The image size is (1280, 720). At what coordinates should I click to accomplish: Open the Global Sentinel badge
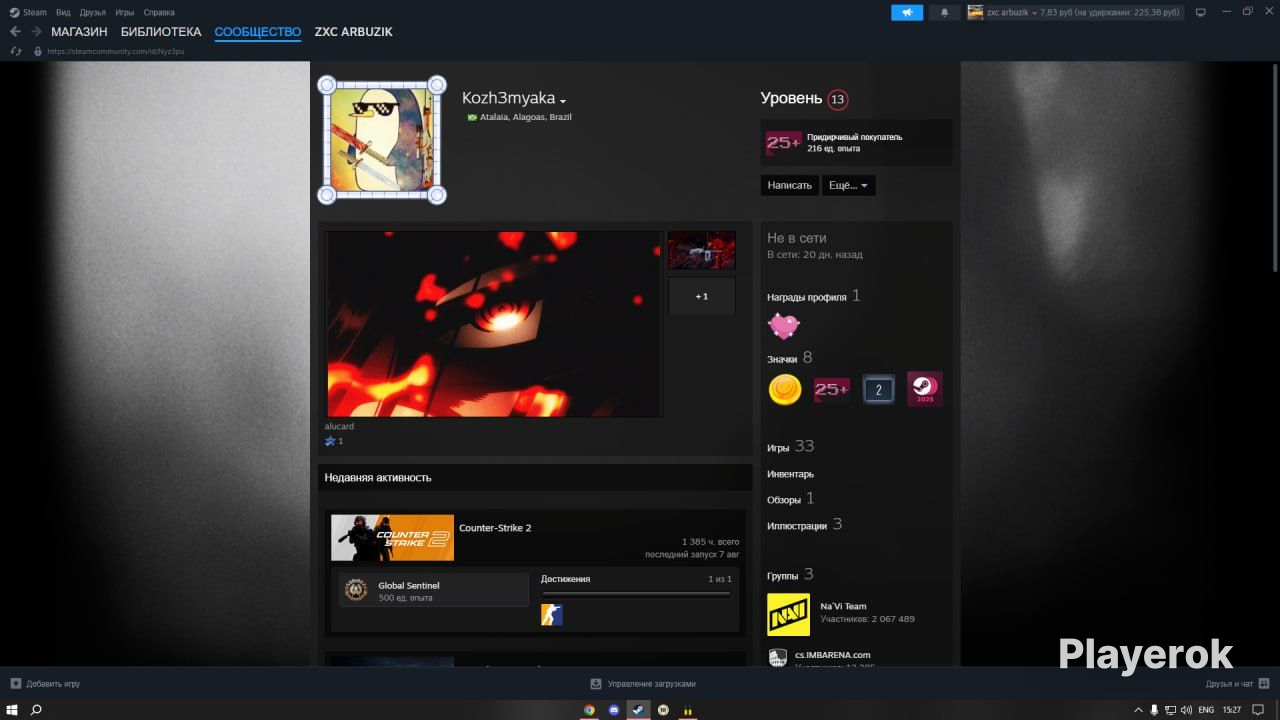point(434,590)
